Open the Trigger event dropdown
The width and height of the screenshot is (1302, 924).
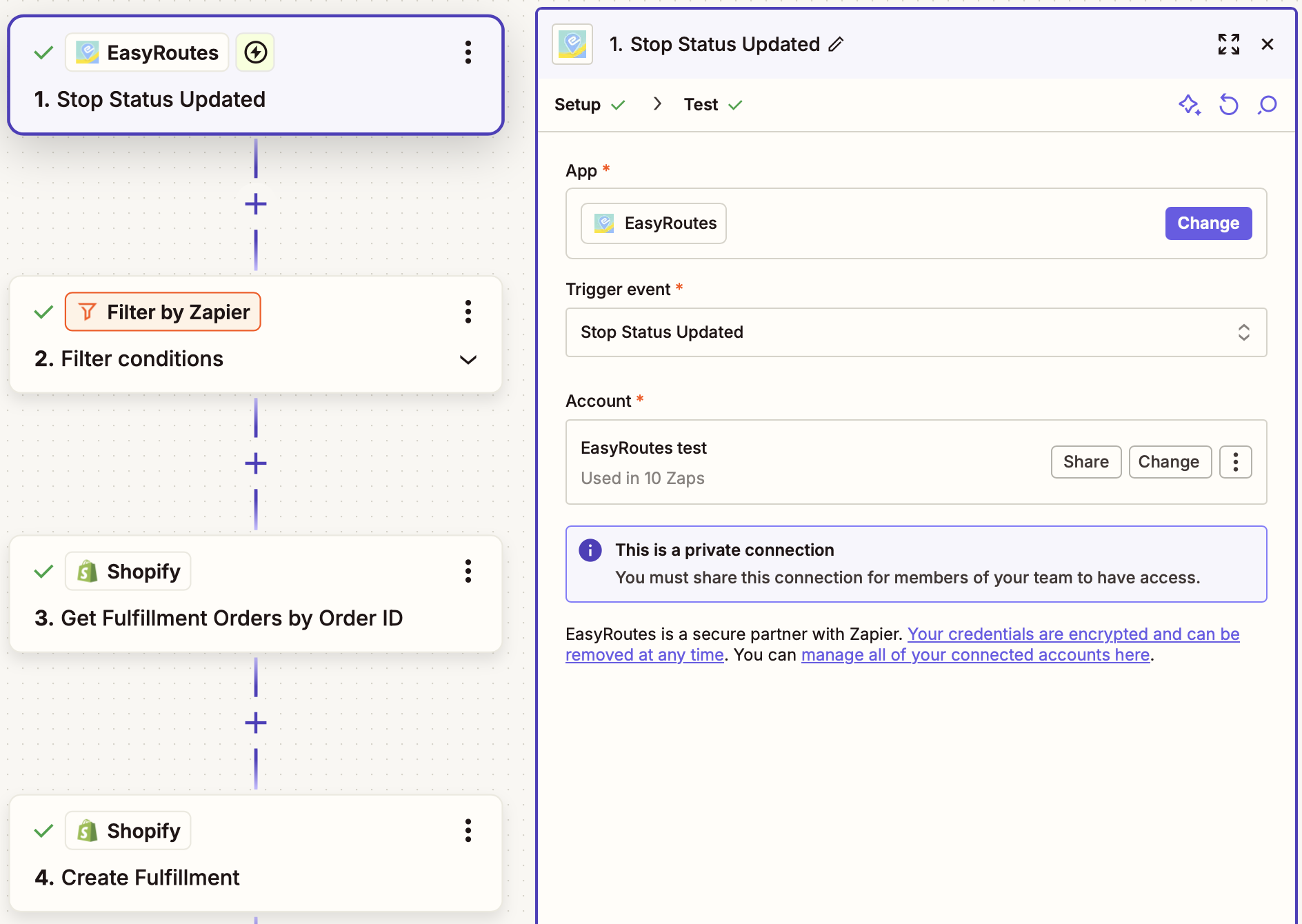pos(917,332)
